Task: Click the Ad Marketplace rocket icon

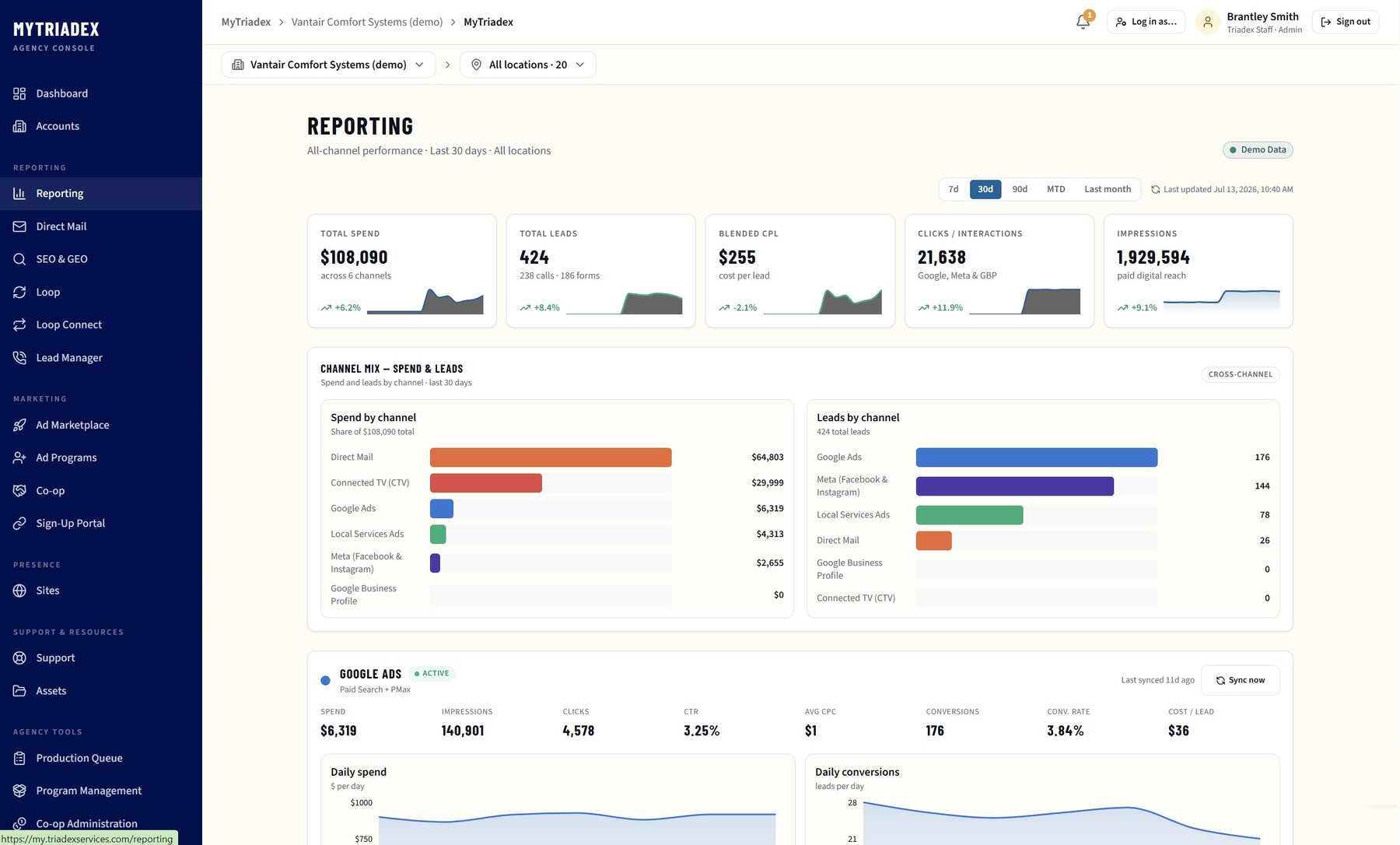Action: click(x=19, y=425)
